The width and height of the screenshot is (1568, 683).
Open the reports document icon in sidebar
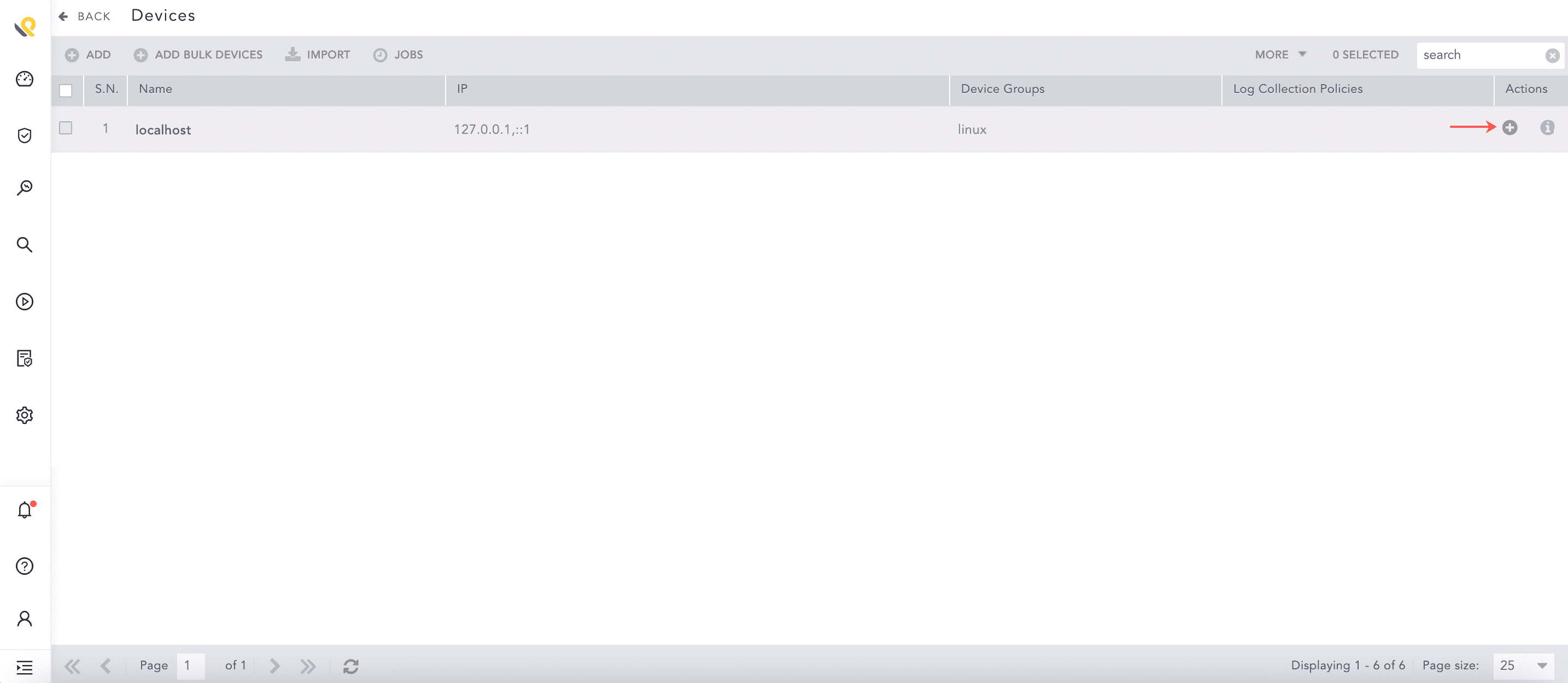point(25,359)
